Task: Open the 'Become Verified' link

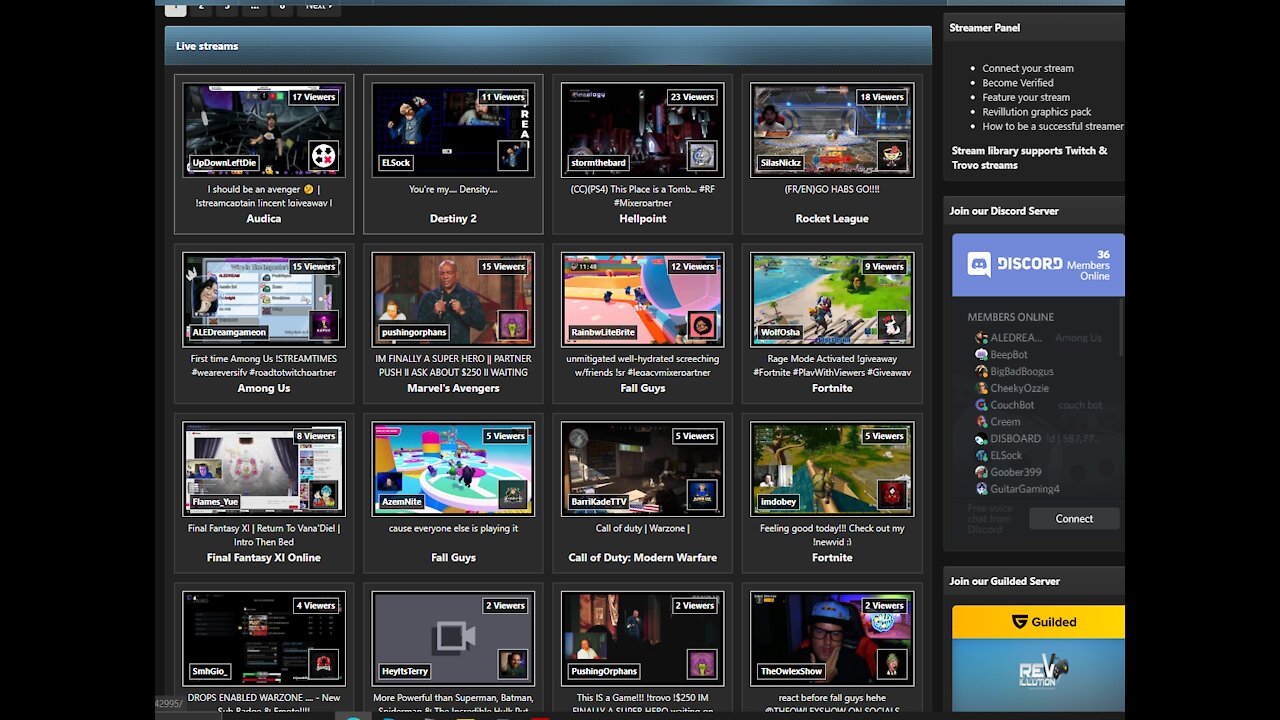Action: (x=1018, y=83)
